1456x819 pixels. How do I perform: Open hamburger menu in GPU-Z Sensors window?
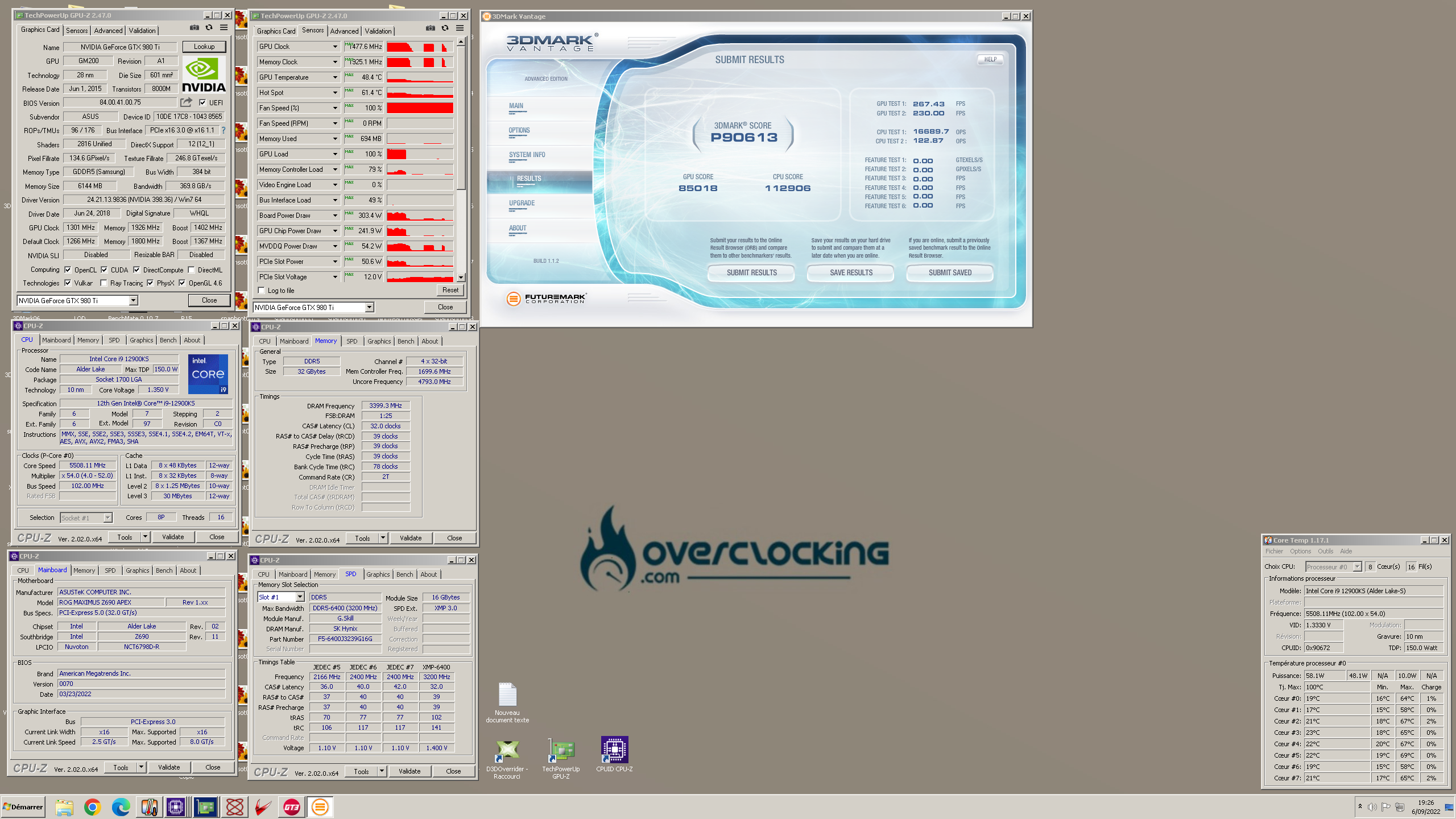point(460,28)
